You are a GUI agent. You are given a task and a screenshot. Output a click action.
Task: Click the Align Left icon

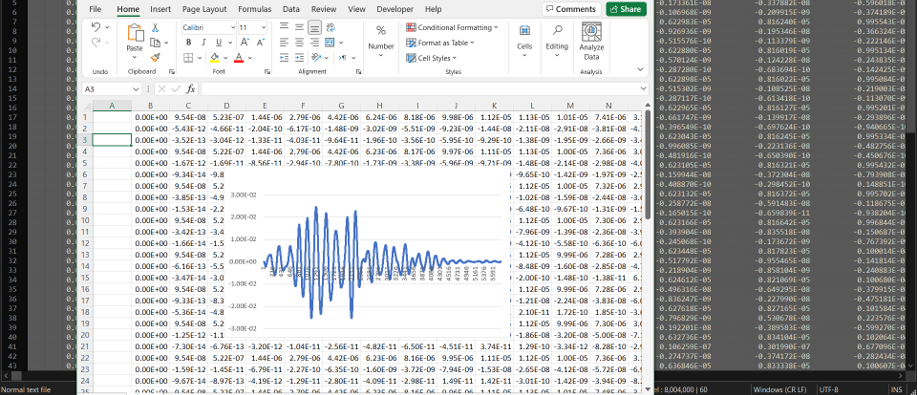[x=284, y=42]
